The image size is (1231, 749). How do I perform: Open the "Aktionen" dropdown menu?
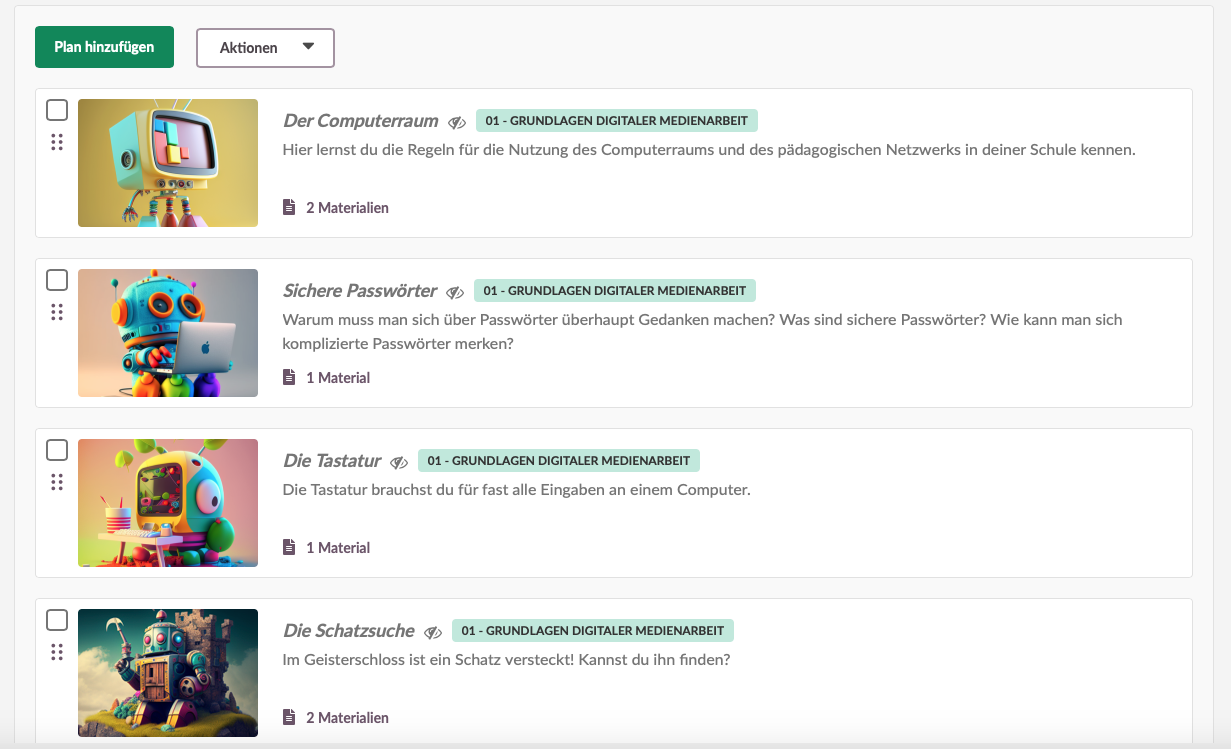[265, 47]
